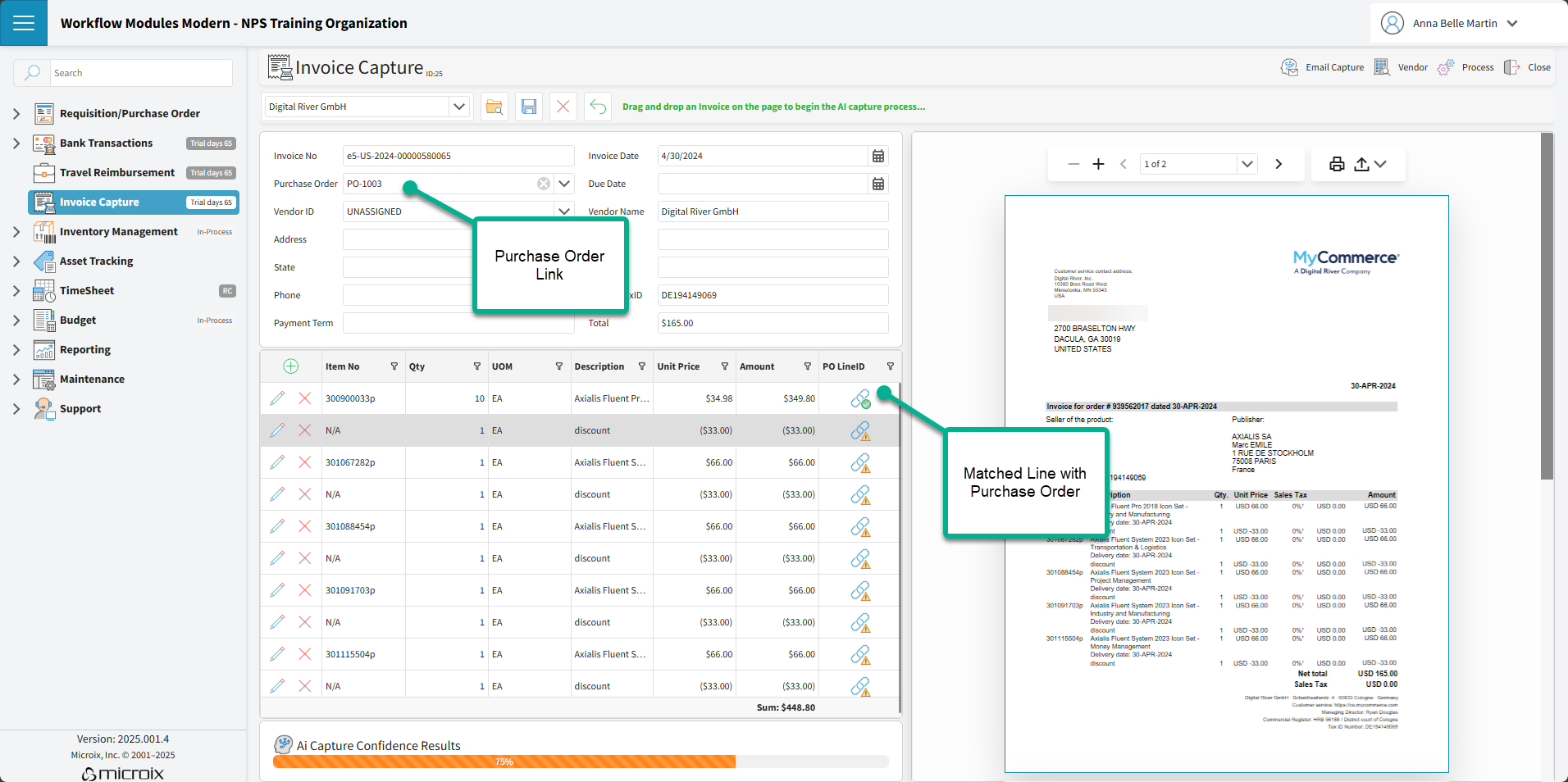Click the AI Capture Confidence progress bar
This screenshot has width=1568, height=782.
point(581,762)
